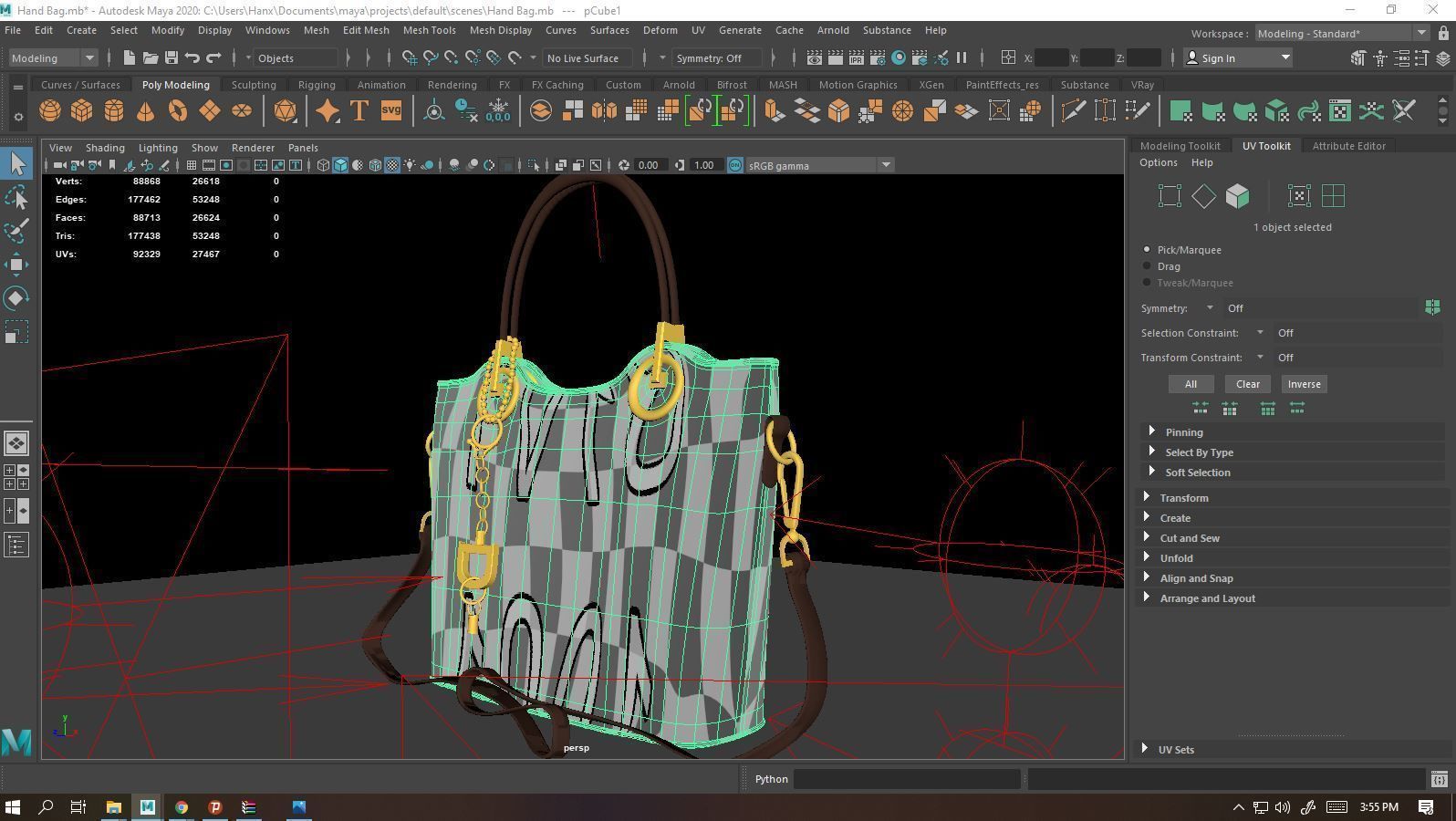Activate the Paint selection tool

(16, 231)
